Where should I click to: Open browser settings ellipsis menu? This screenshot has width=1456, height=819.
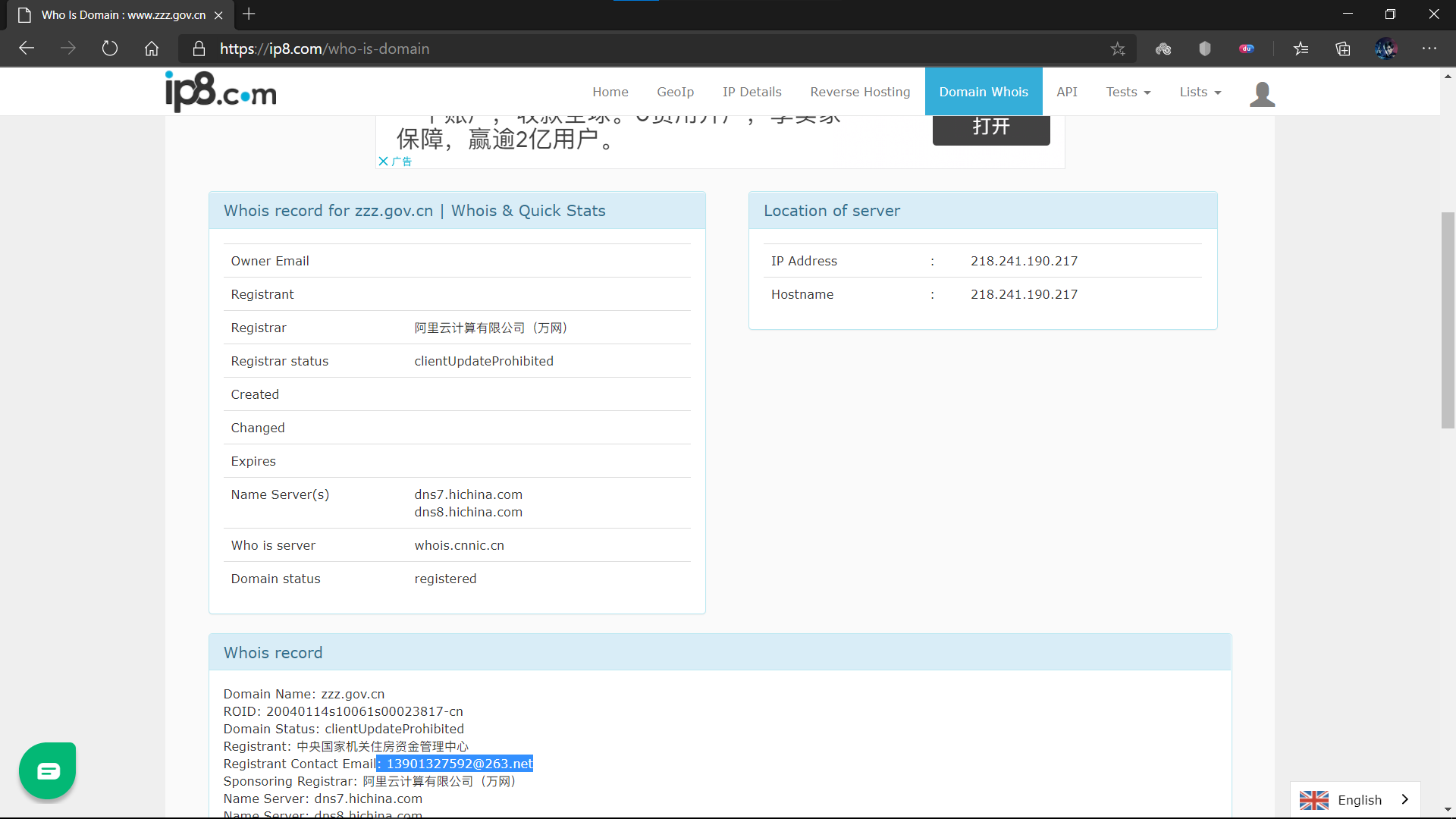(1429, 49)
